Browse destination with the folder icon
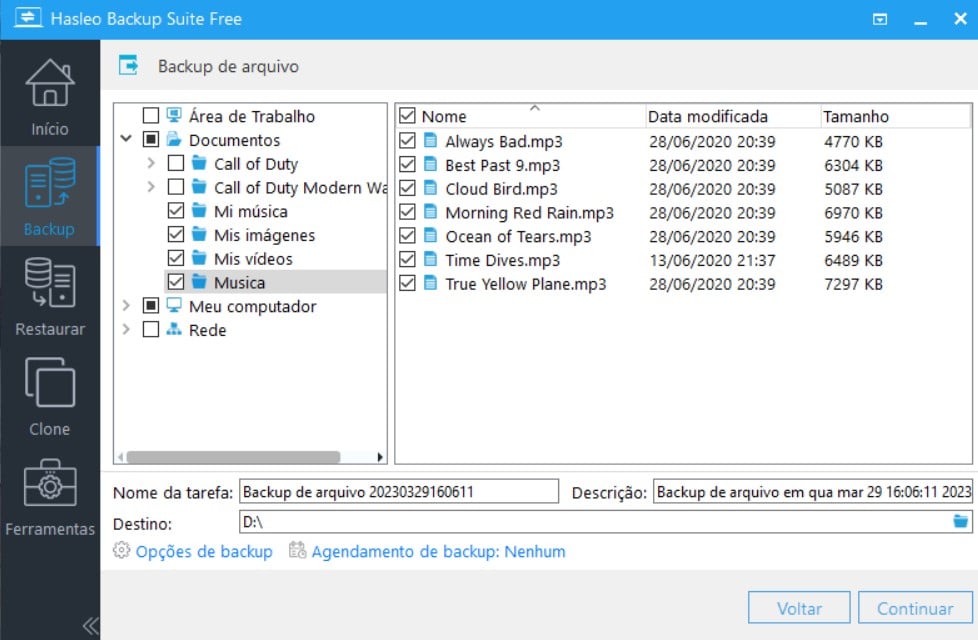The width and height of the screenshot is (978, 640). click(961, 521)
